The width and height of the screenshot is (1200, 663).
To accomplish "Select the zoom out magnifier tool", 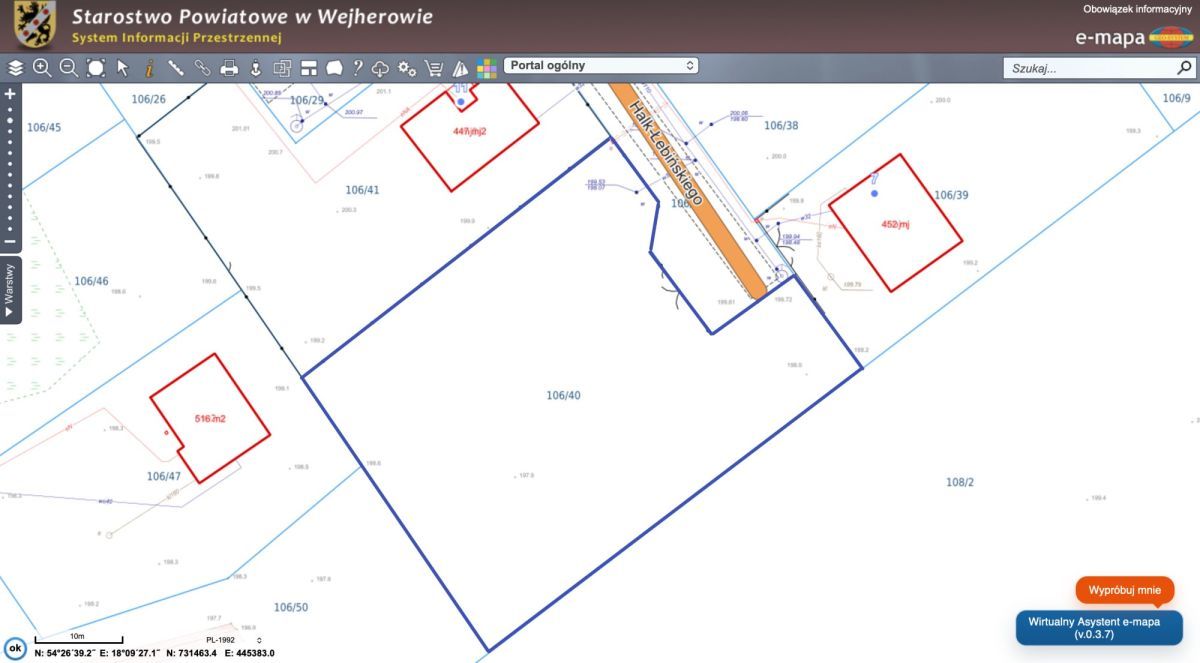I will [x=69, y=68].
